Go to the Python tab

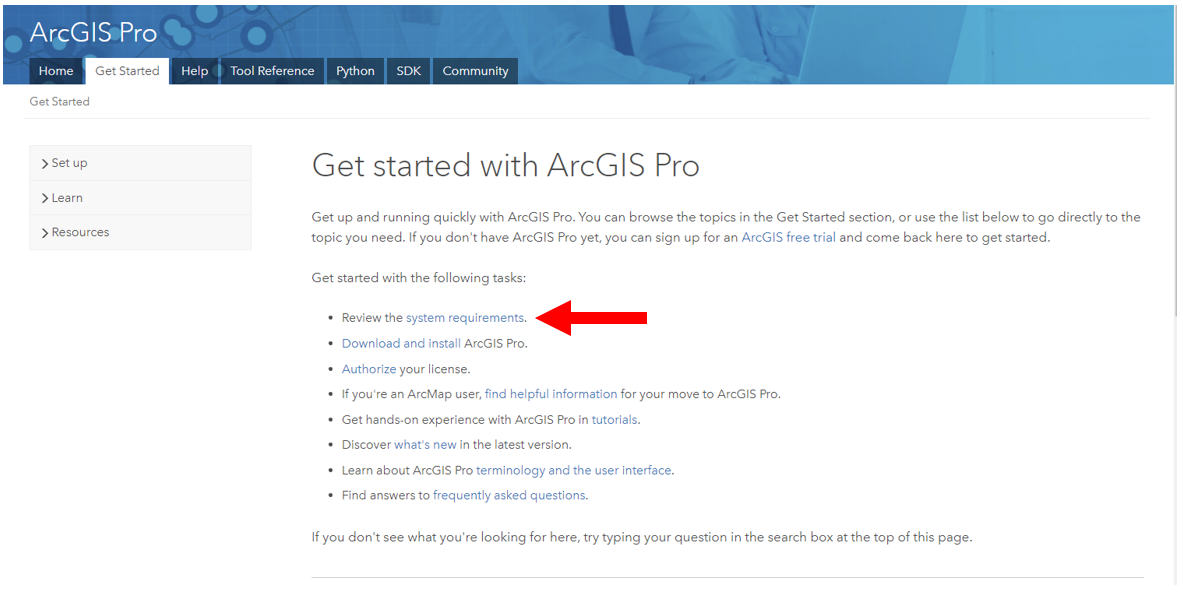tap(355, 71)
